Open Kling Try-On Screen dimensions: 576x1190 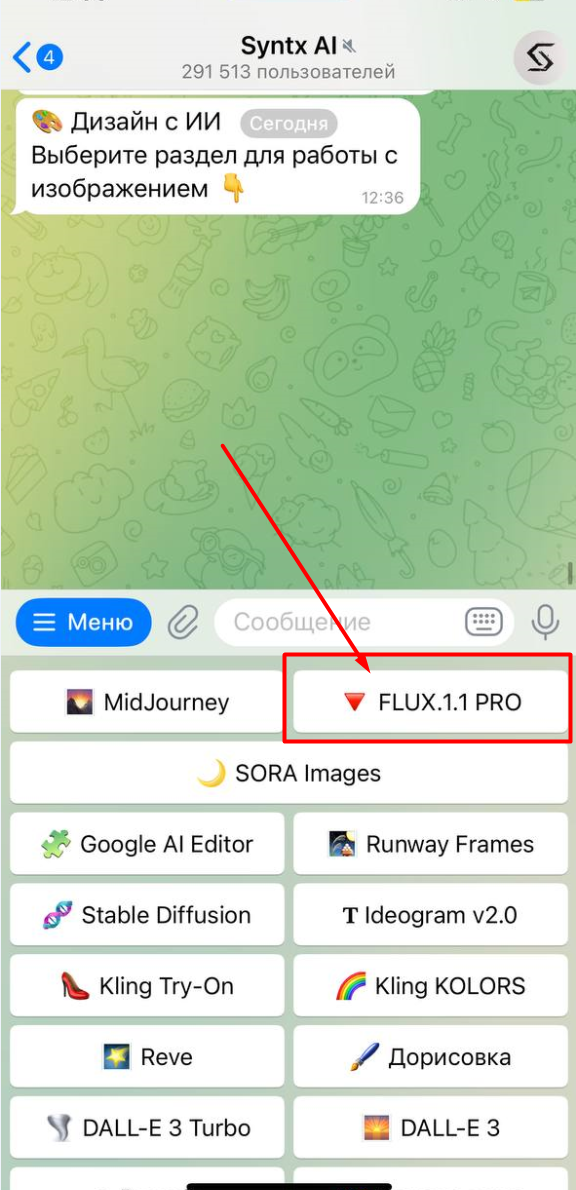point(147,986)
